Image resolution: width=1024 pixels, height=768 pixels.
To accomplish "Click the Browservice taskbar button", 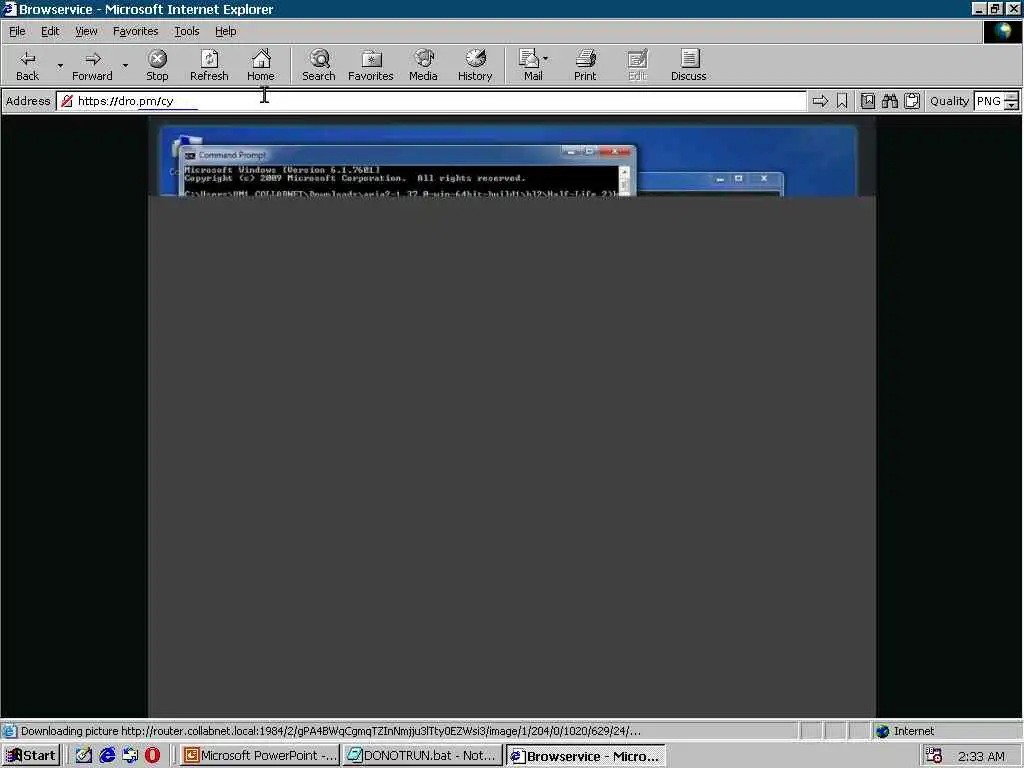I will [x=586, y=756].
